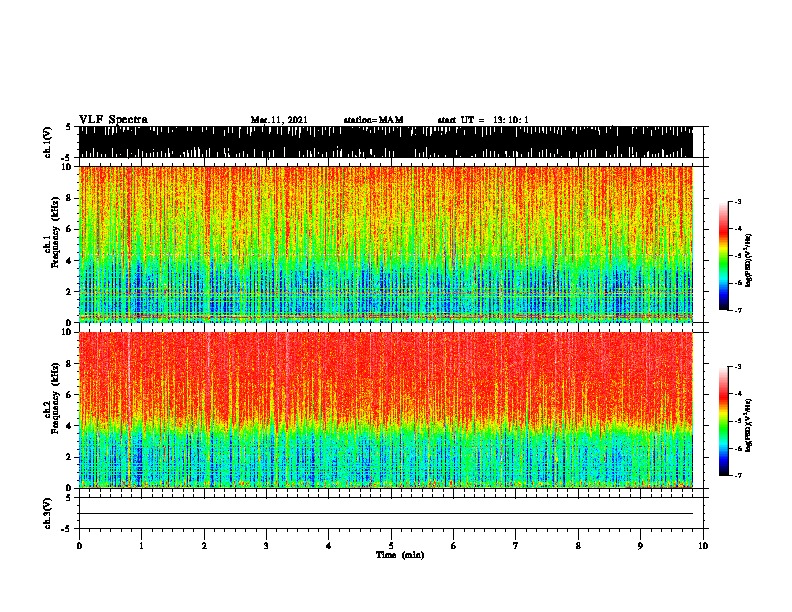The image size is (792, 612).
Task: Click the ch.1 color scale bar
Action: tap(724, 256)
